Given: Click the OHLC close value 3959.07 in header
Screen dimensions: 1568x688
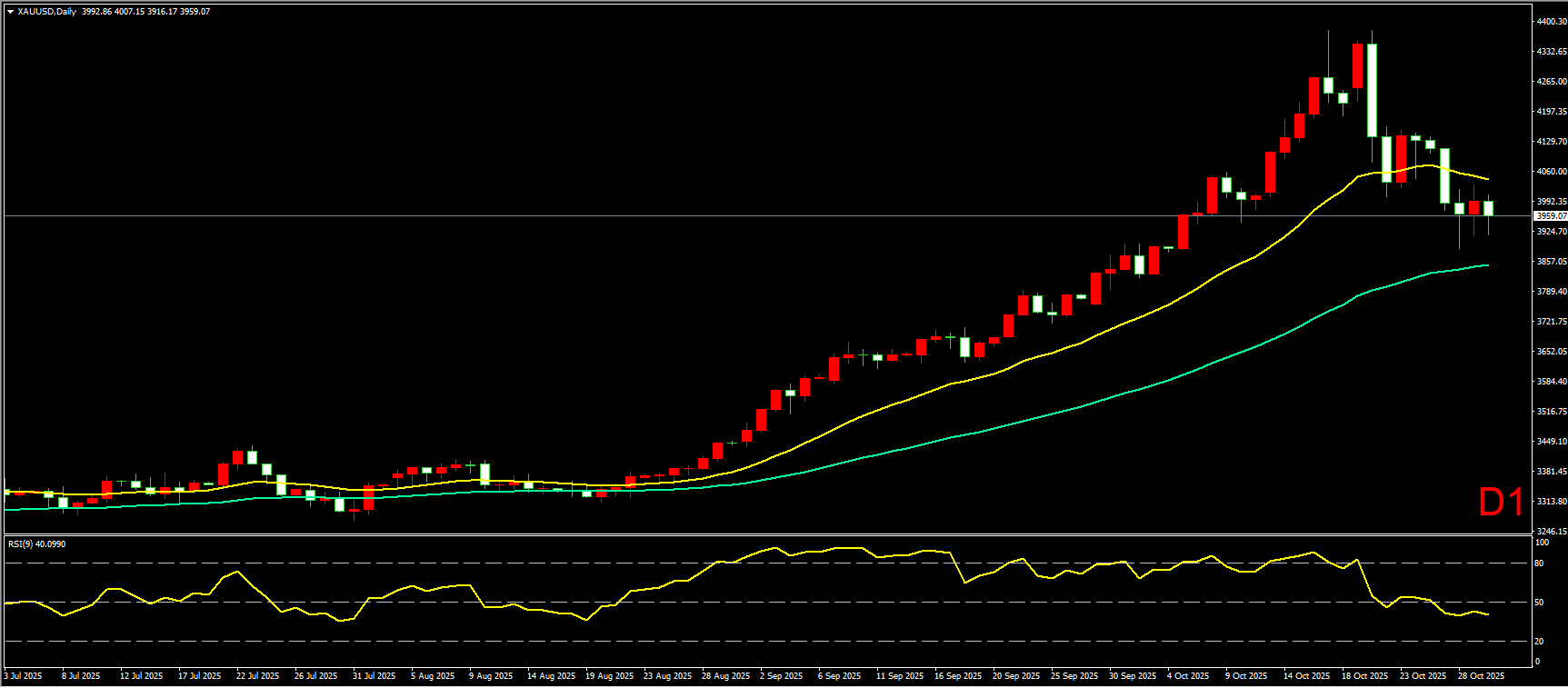Looking at the screenshot, I should pos(195,12).
